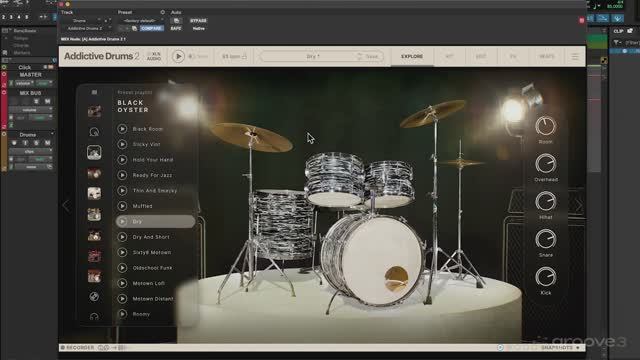Adjust the Room knob
Viewport: 640px width, 360px height.
(545, 126)
